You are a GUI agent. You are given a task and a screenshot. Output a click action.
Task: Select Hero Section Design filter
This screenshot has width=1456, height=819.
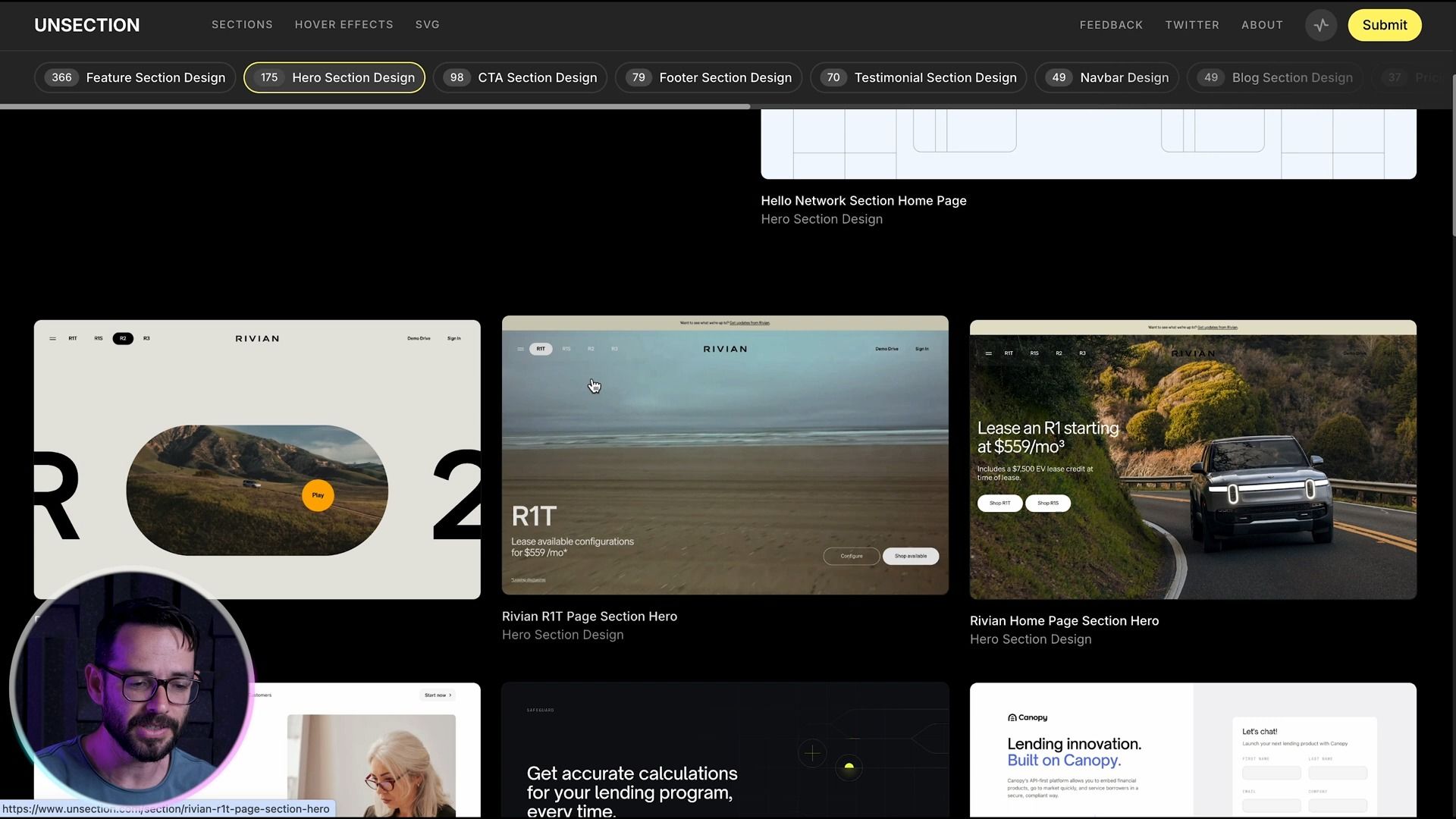[x=334, y=77]
